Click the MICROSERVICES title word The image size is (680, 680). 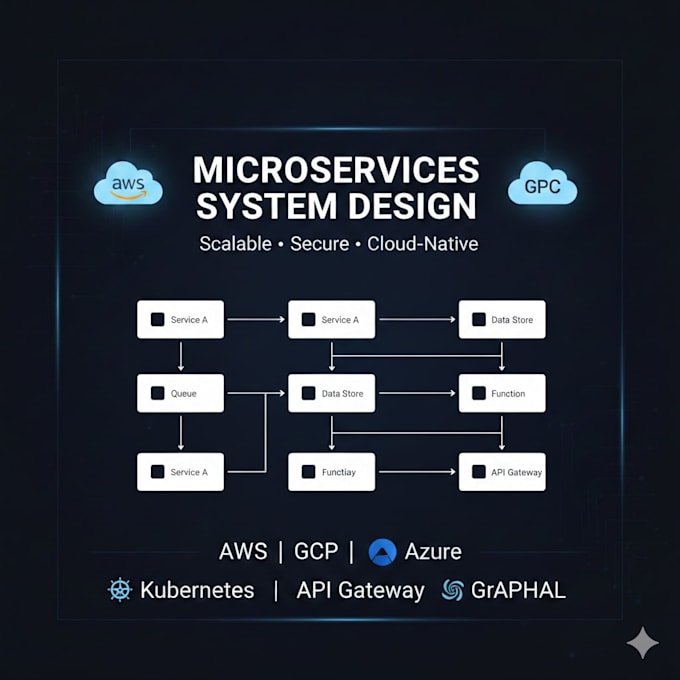pyautogui.click(x=336, y=170)
